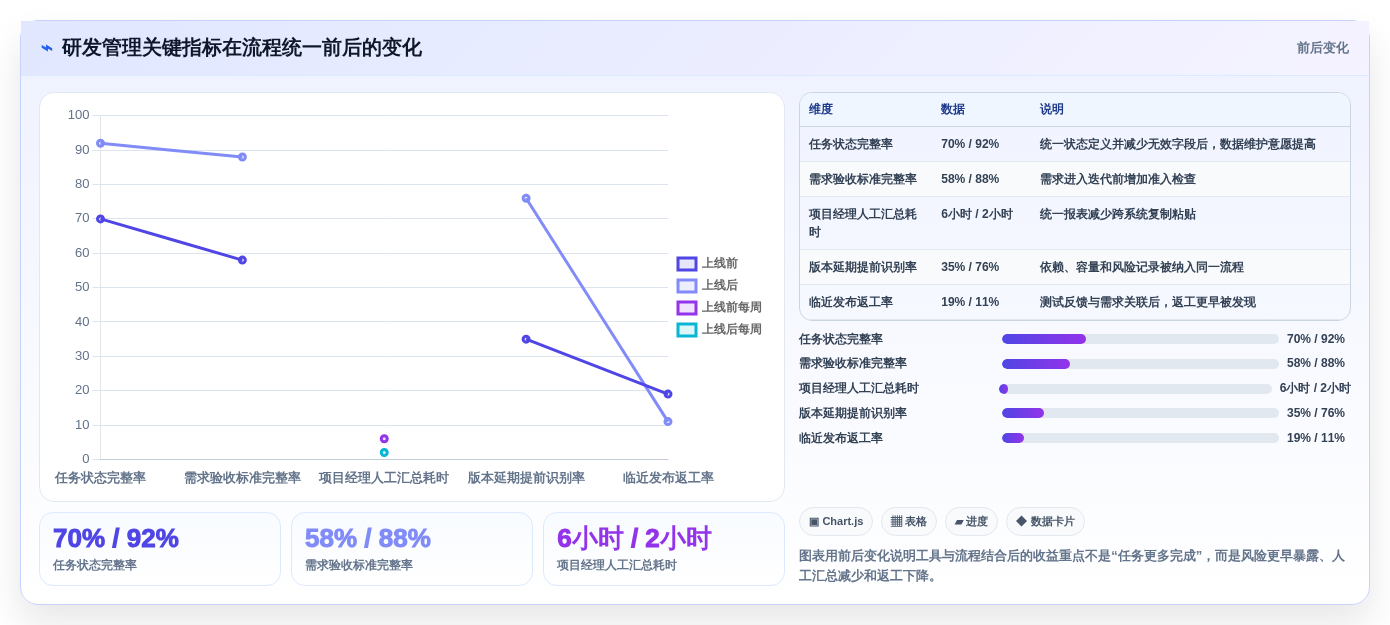
Task: Click the x-axis label 临近发布返工率
Action: pyautogui.click(x=668, y=478)
